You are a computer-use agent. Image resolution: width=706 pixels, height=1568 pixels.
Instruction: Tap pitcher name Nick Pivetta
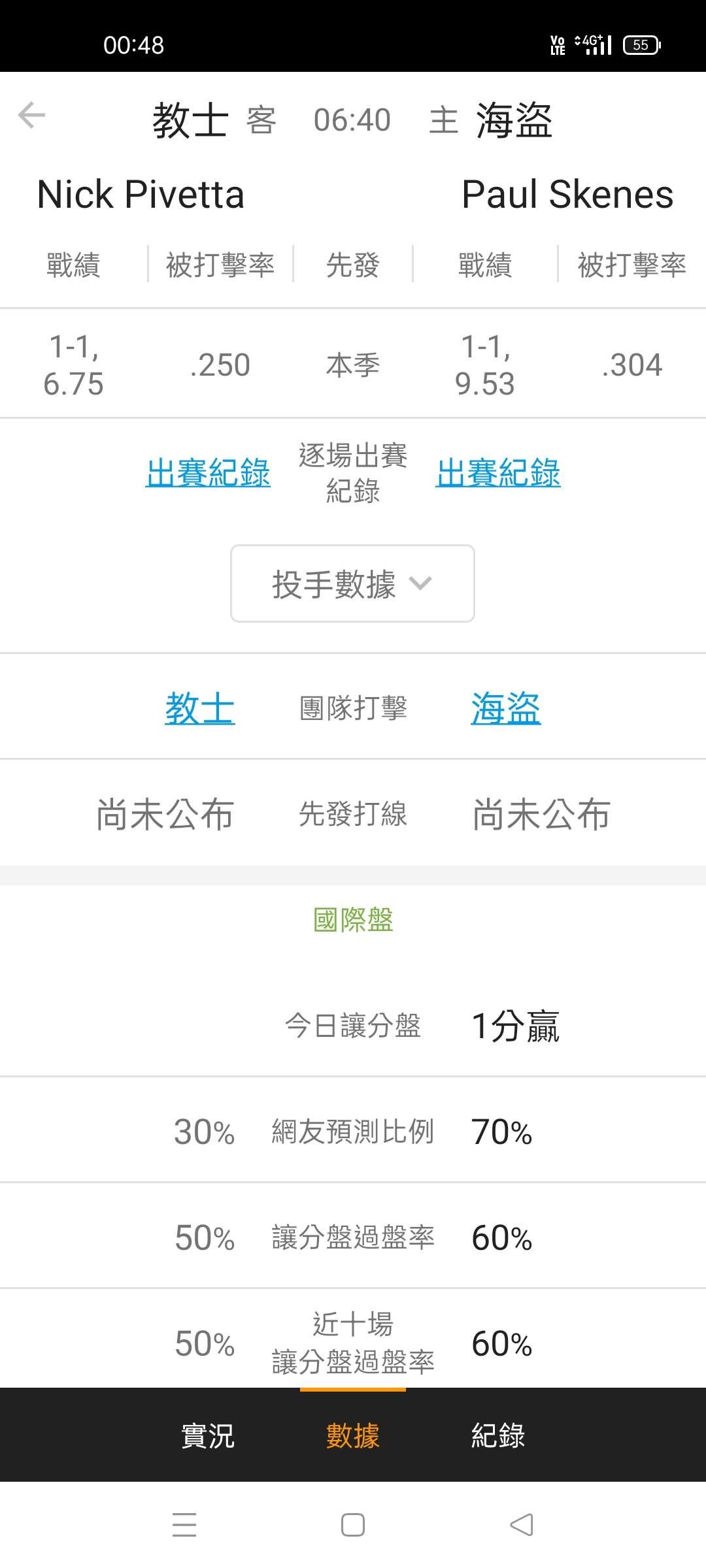click(x=141, y=195)
